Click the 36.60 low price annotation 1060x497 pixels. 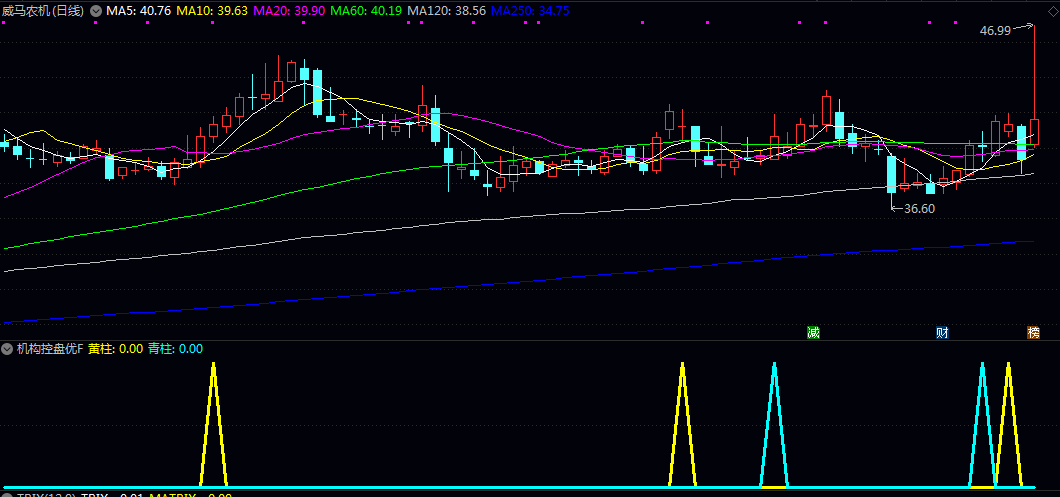pyautogui.click(x=918, y=209)
